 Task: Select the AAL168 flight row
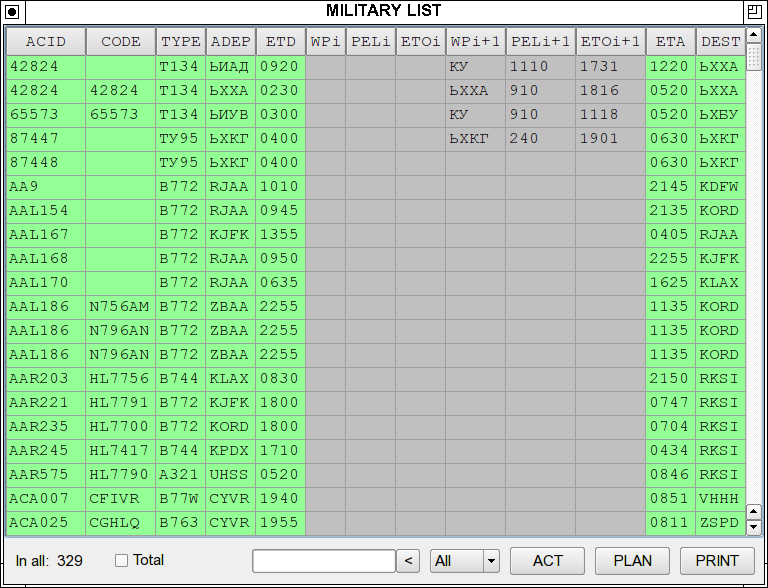click(x=376, y=259)
